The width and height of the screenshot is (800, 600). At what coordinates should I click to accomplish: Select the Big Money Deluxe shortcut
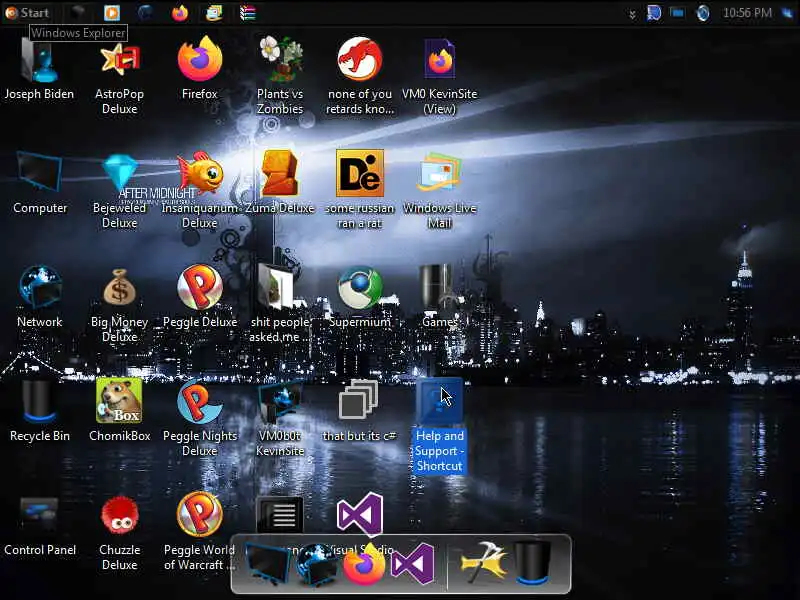119,305
